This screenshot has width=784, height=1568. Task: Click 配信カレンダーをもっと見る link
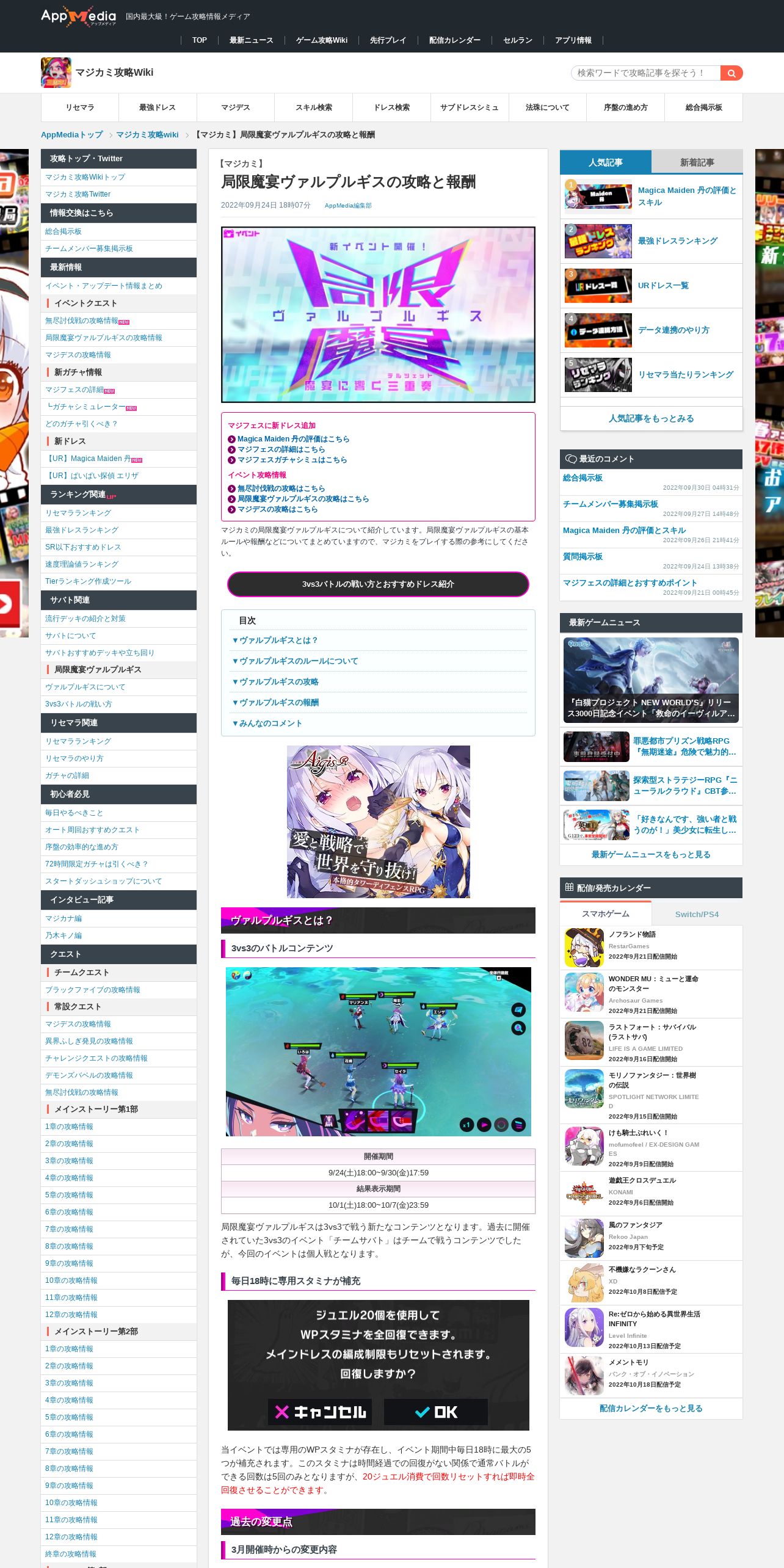(651, 1409)
